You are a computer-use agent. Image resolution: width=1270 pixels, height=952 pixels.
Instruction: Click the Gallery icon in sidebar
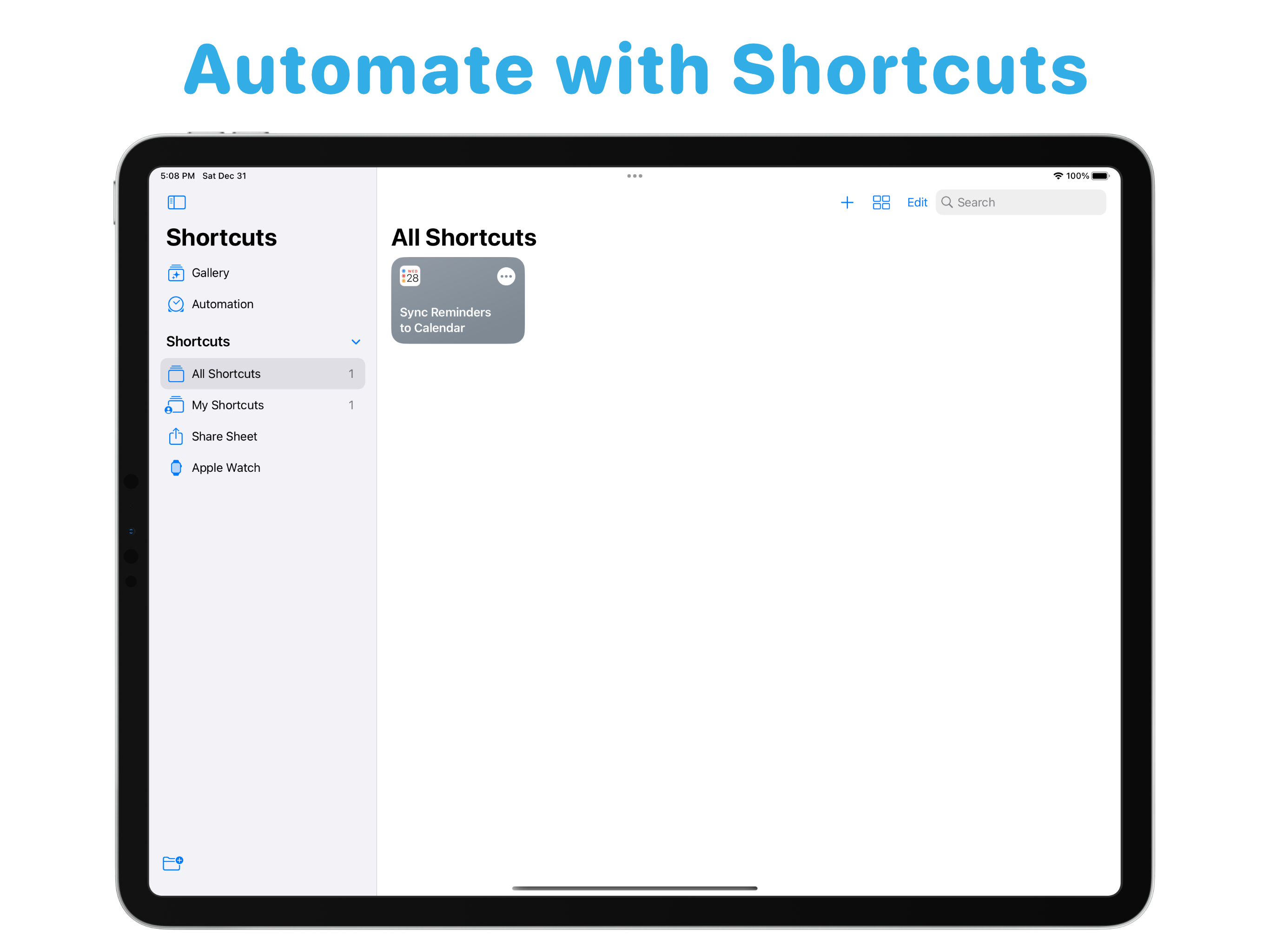point(176,272)
